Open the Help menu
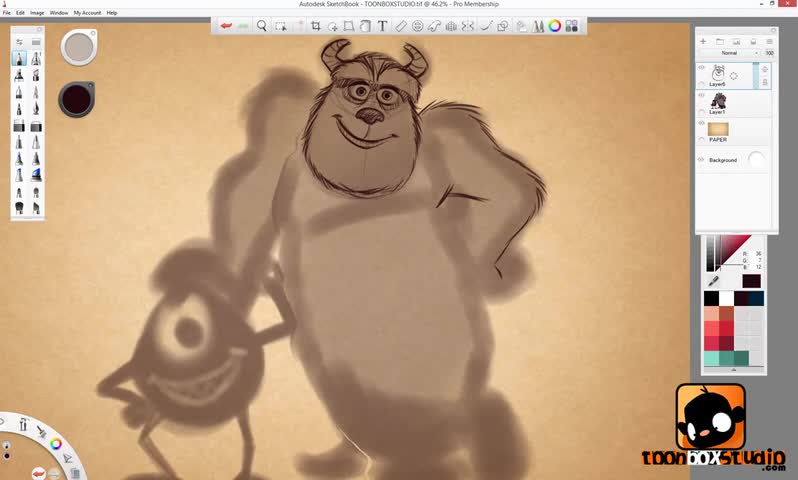798x480 pixels. (x=112, y=13)
